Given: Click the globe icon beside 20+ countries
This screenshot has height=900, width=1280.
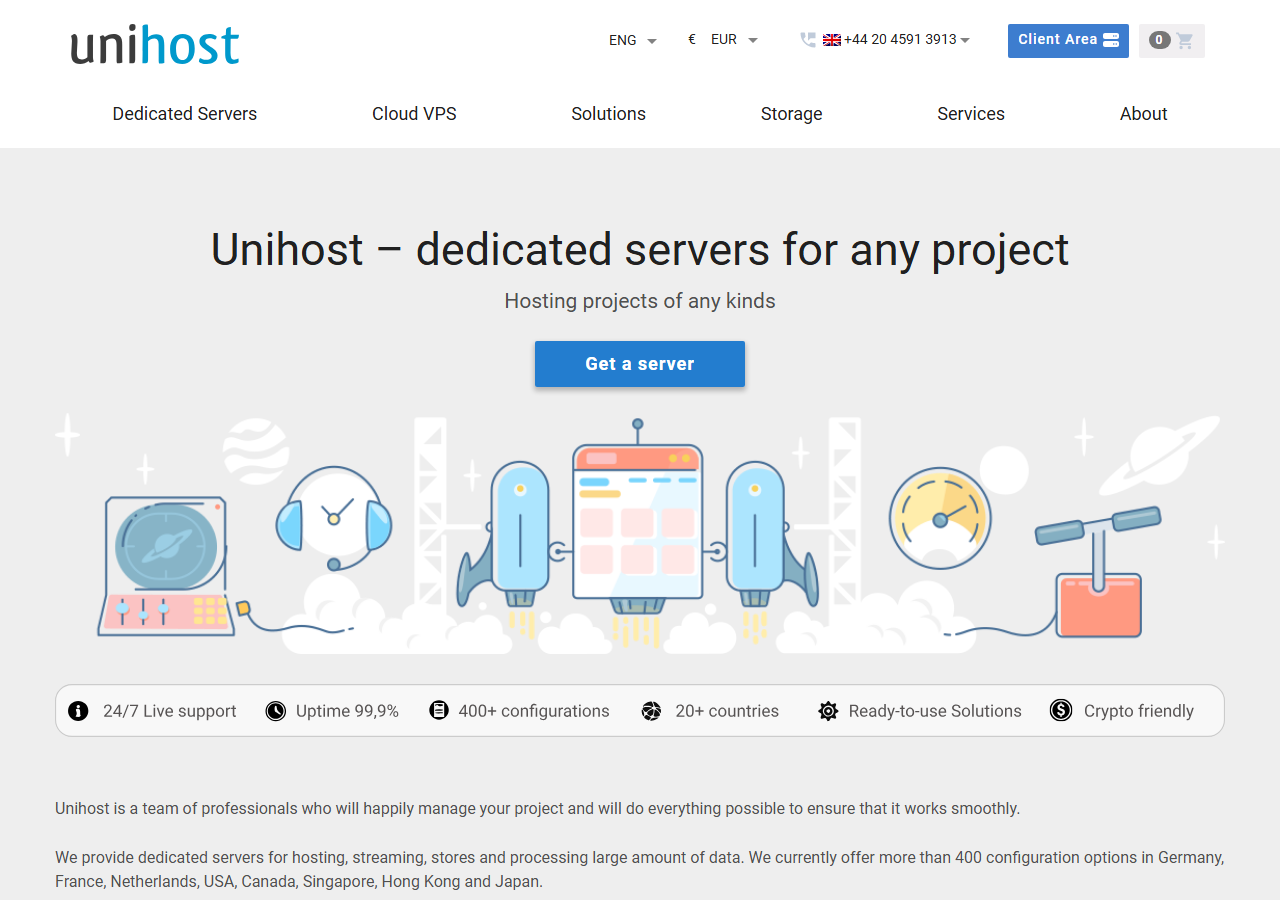Looking at the screenshot, I should 651,711.
